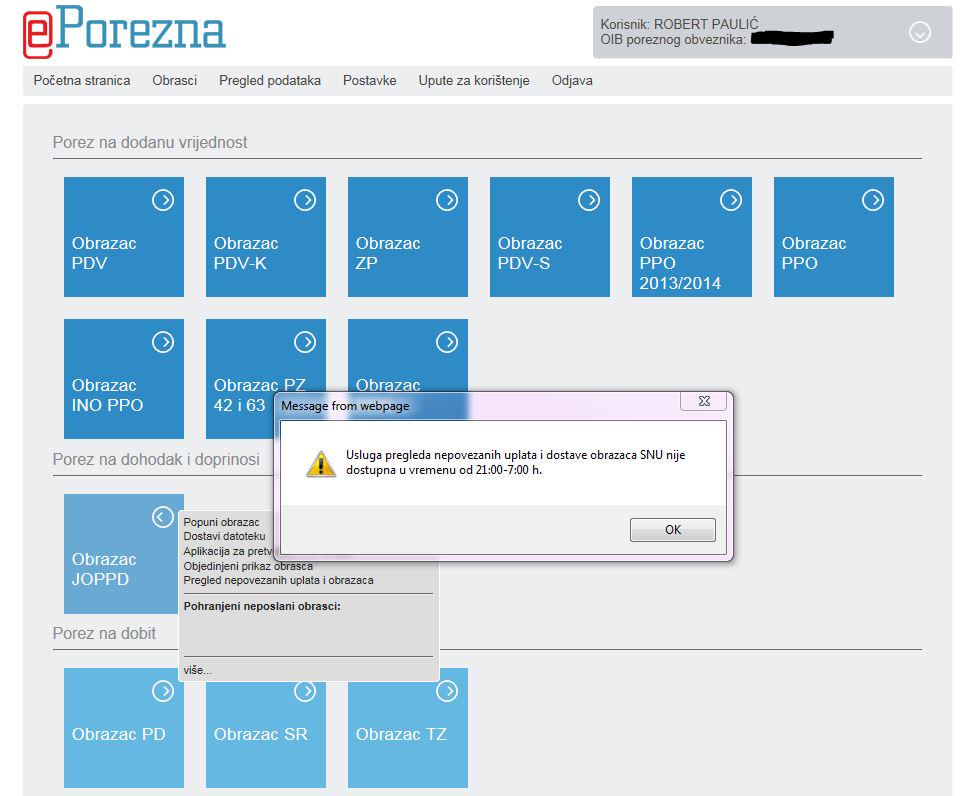Click the Porez na dodanu vrijednost heading
This screenshot has height=796, width=977.
150,143
